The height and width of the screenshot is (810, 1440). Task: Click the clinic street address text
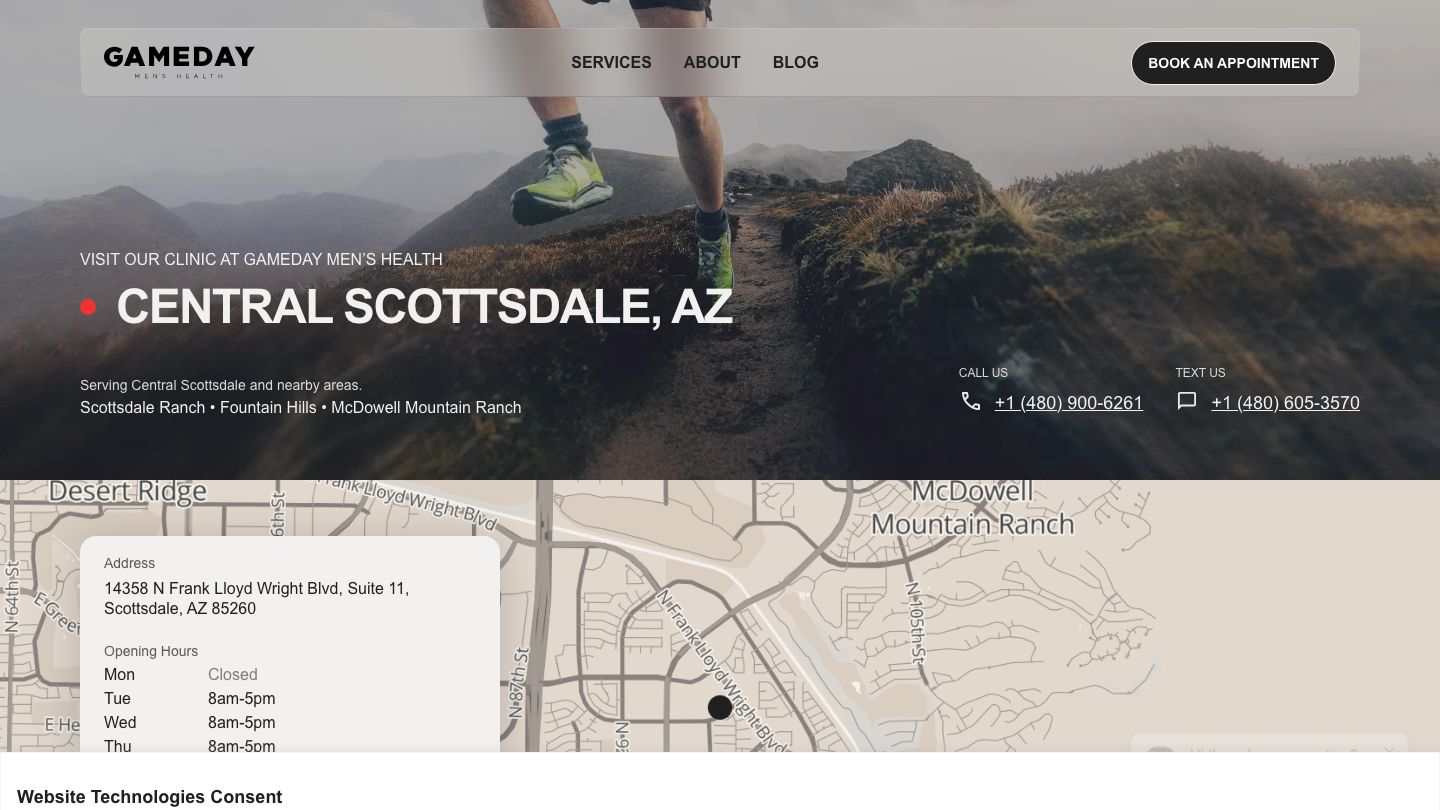tap(256, 598)
